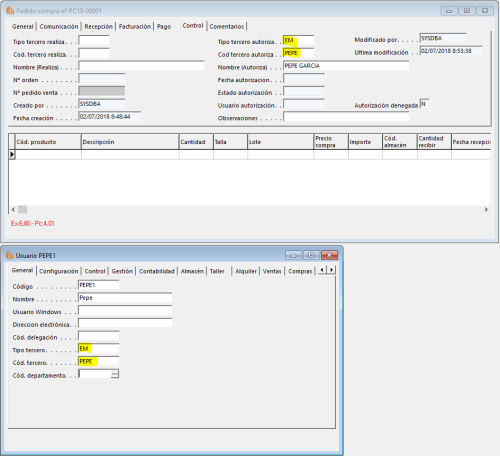The height and width of the screenshot is (456, 500).
Task: Close the Usuario PEPE1 window
Action: [x=329, y=255]
